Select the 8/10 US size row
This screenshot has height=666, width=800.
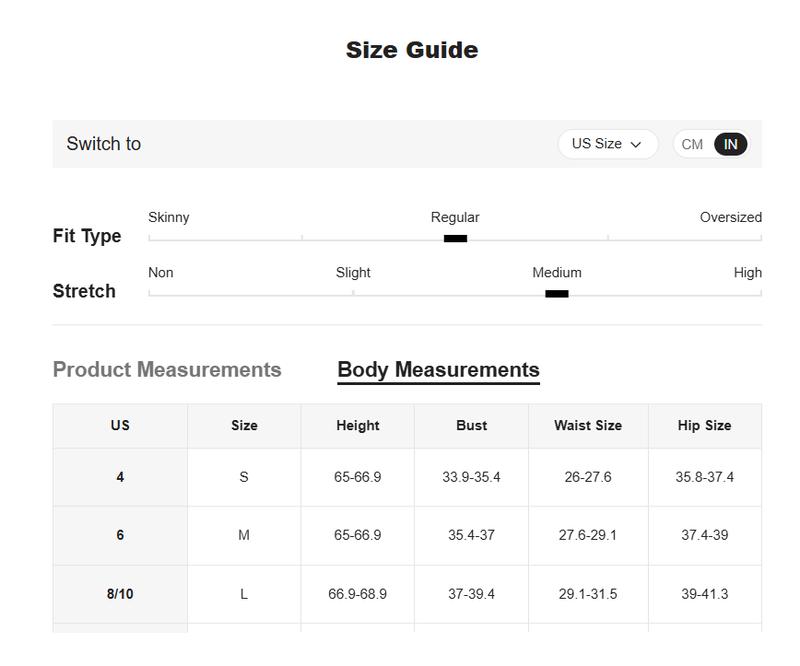click(x=407, y=594)
